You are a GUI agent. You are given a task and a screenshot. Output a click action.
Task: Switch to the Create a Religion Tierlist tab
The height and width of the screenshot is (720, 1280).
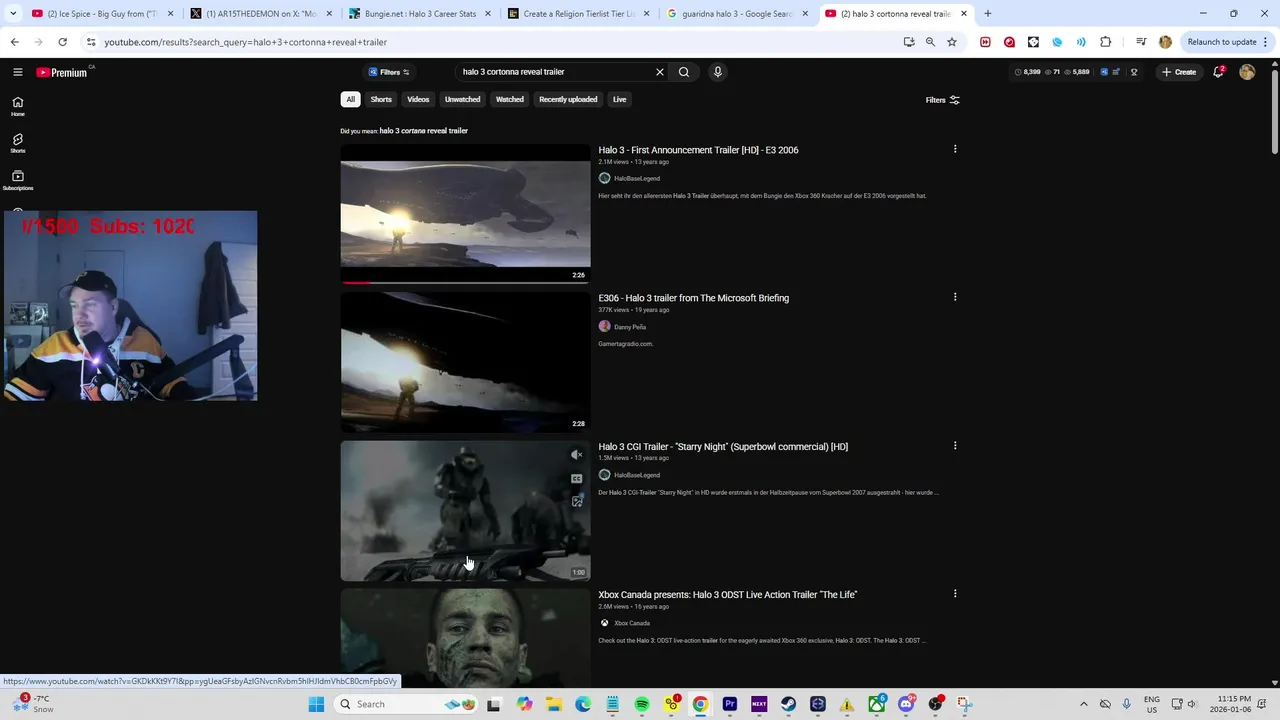(x=577, y=14)
